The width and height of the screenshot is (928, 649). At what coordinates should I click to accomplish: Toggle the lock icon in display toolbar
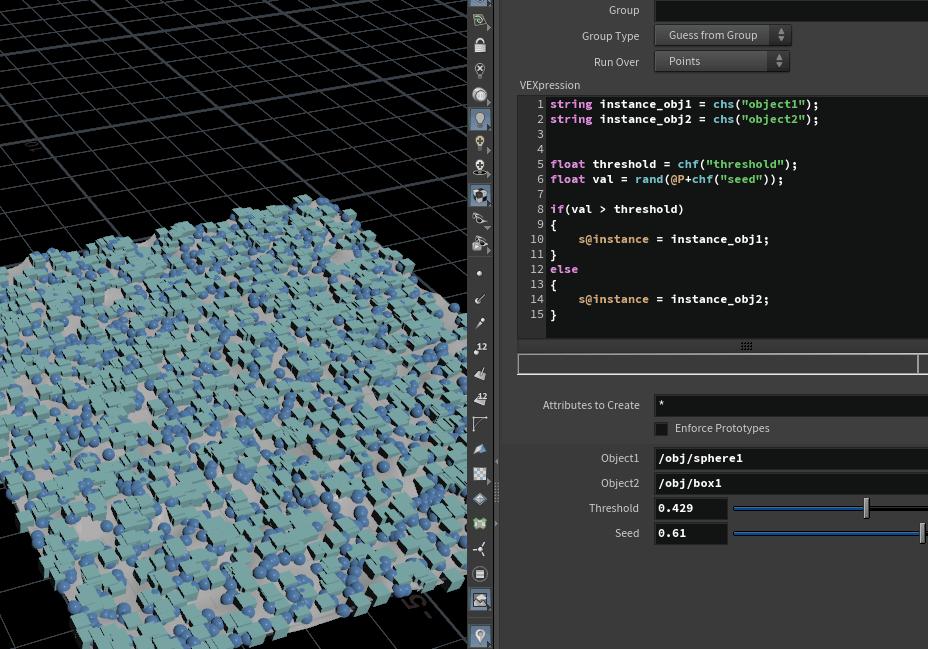click(x=480, y=46)
